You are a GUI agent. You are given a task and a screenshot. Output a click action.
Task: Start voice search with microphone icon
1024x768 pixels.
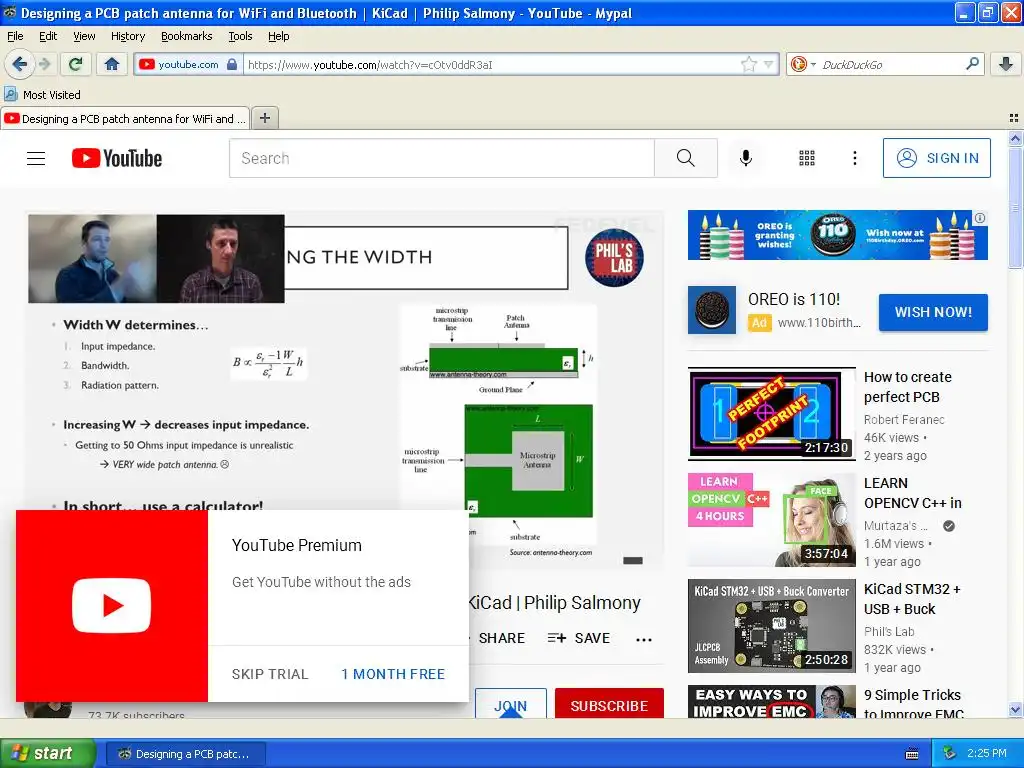[746, 158]
